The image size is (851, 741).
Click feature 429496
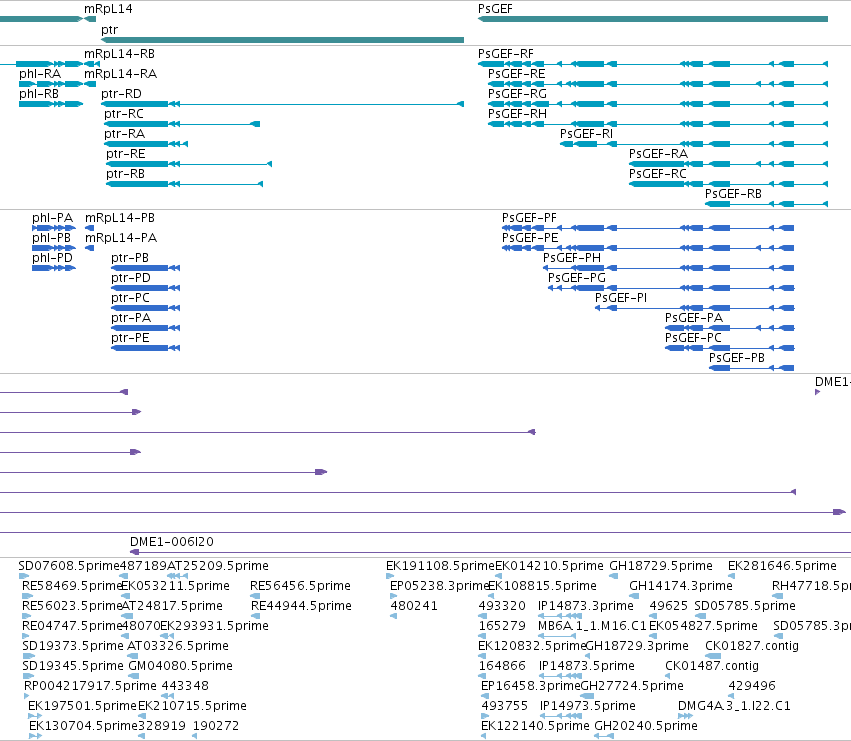click(x=752, y=686)
